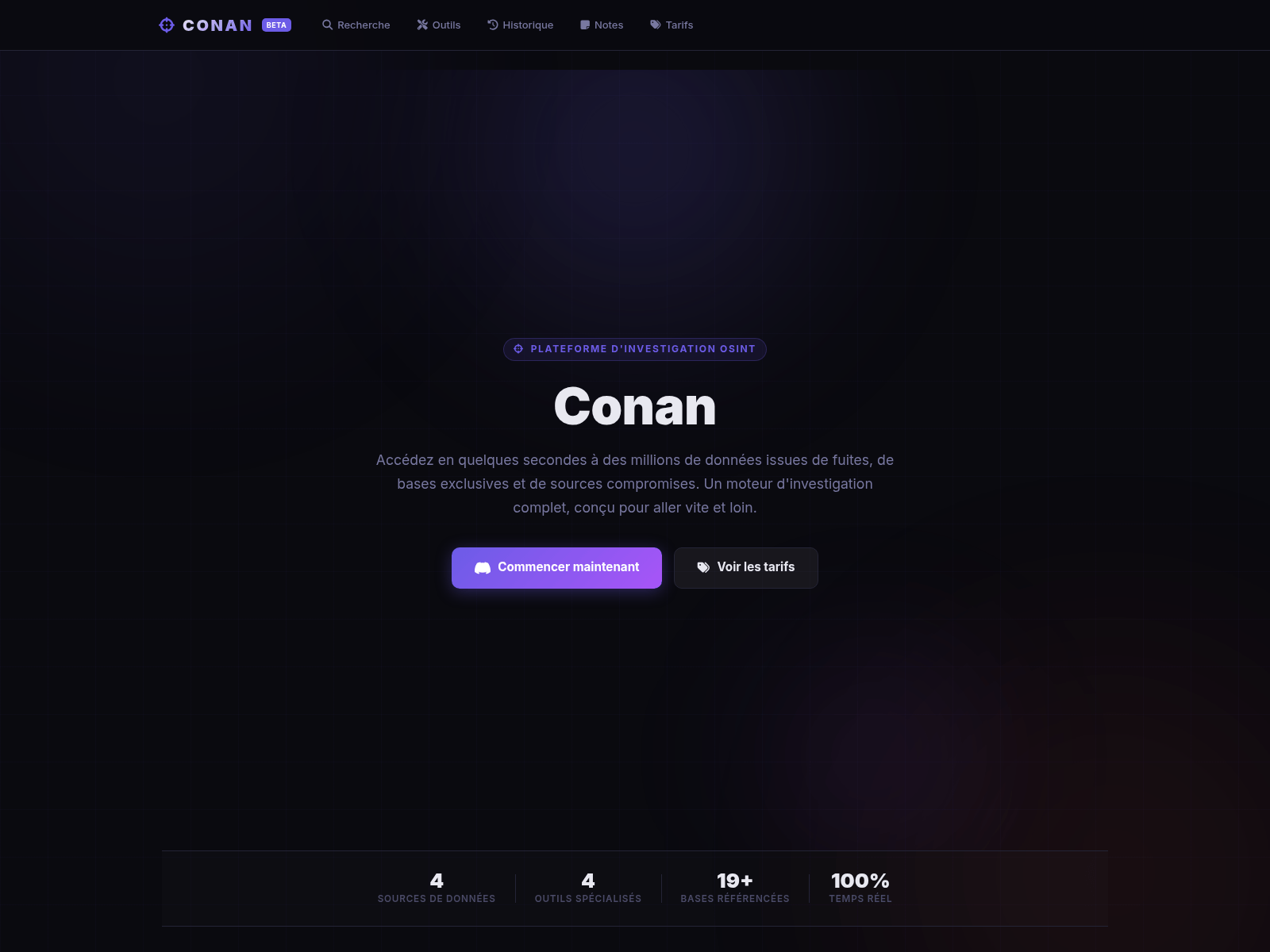1270x952 pixels.
Task: Click the tags icon in Voir les tarifs
Action: [x=703, y=568]
